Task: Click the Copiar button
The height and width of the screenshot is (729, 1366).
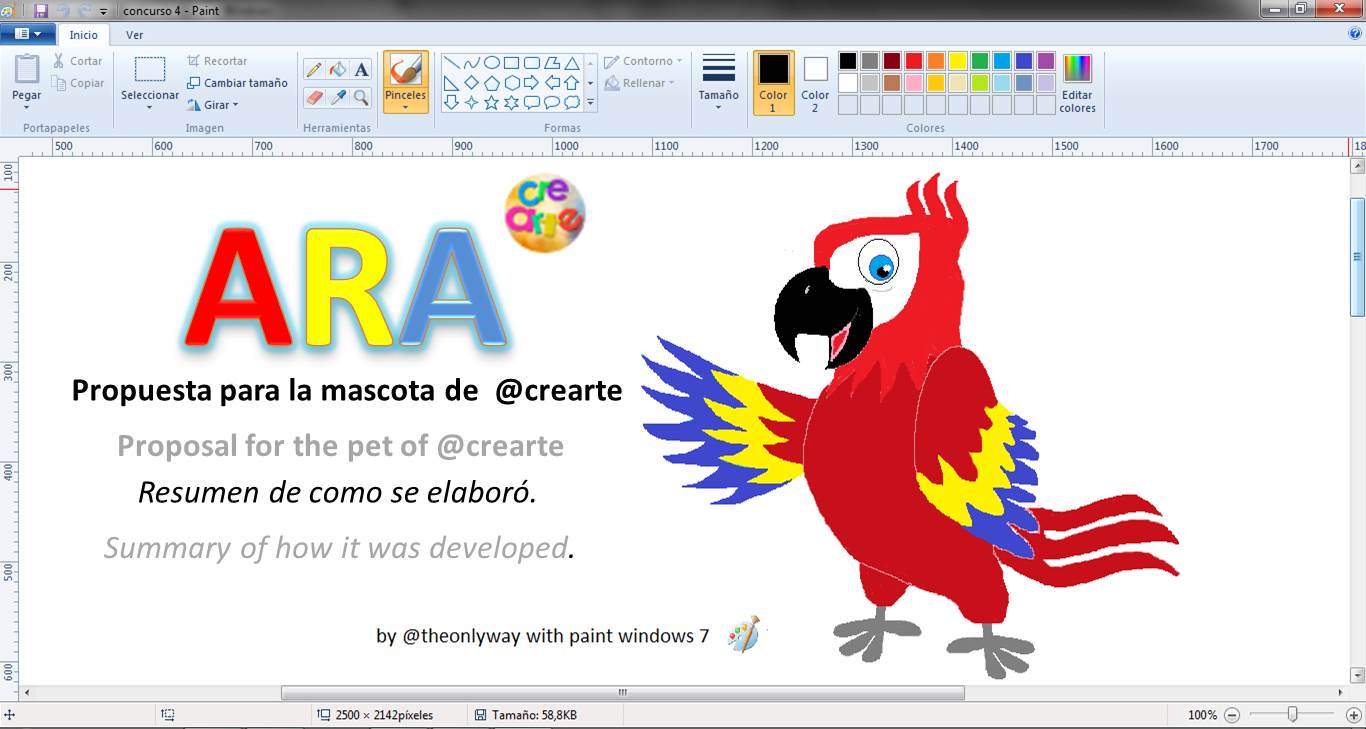Action: click(77, 83)
